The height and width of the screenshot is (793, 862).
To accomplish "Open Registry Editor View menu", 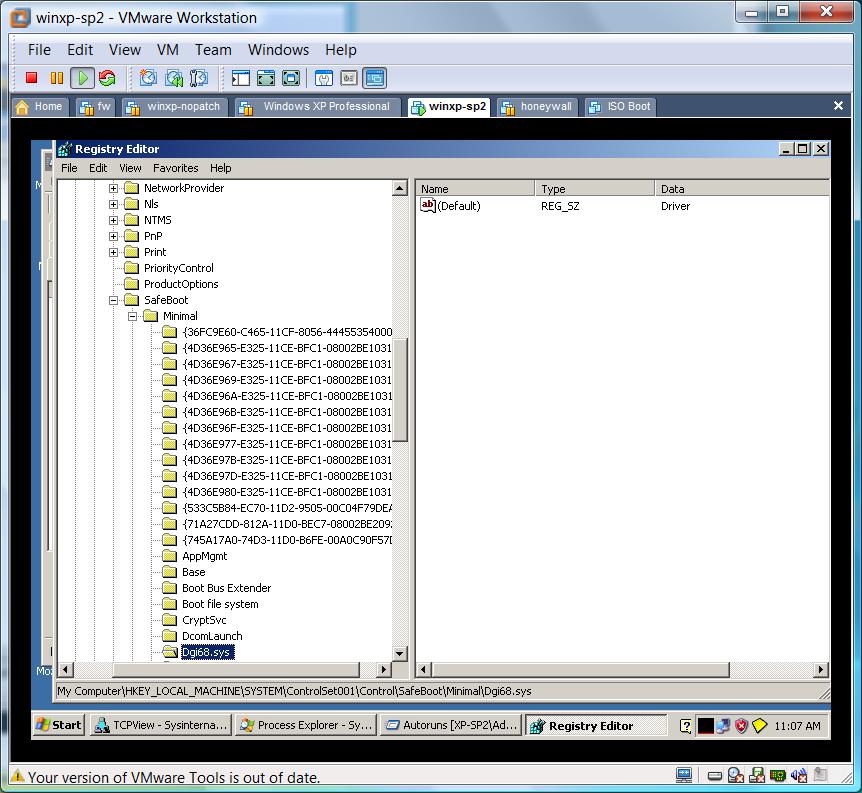I will (x=130, y=168).
